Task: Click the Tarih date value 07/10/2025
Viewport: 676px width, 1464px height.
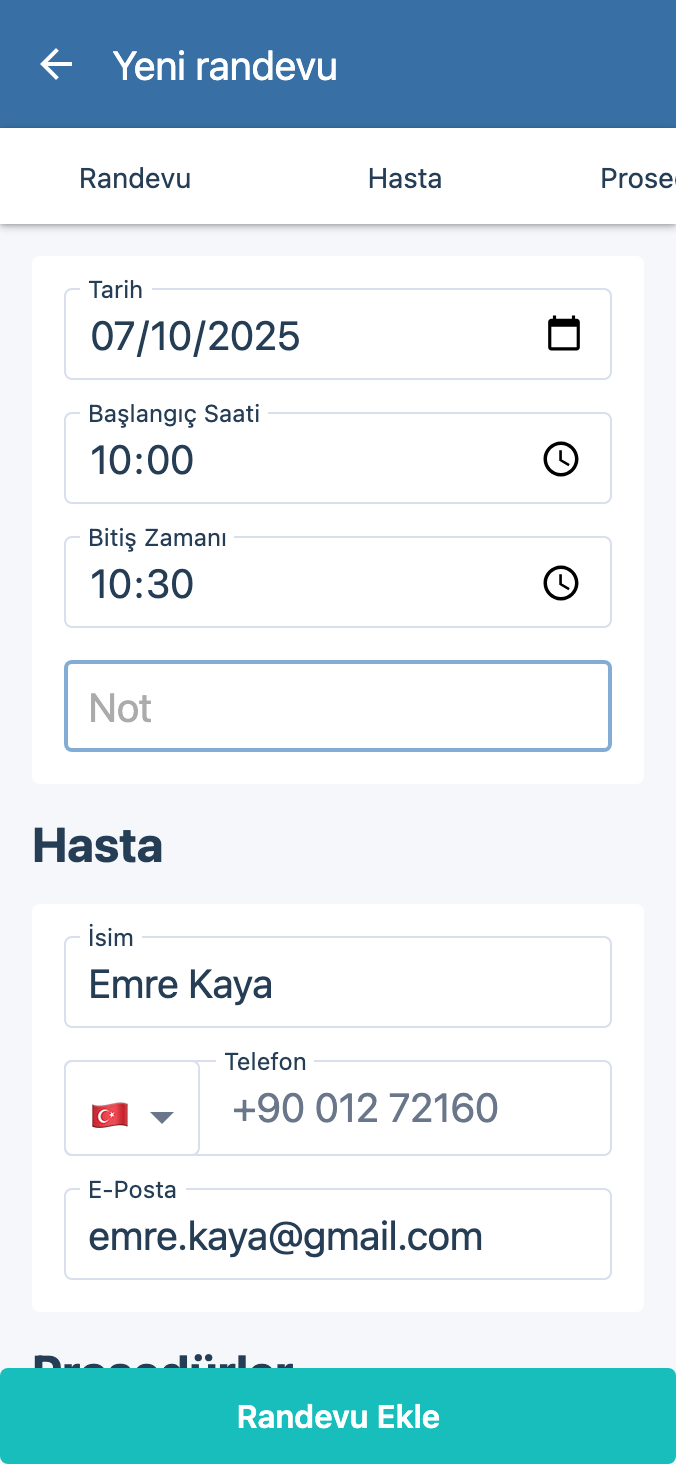Action: (x=196, y=336)
